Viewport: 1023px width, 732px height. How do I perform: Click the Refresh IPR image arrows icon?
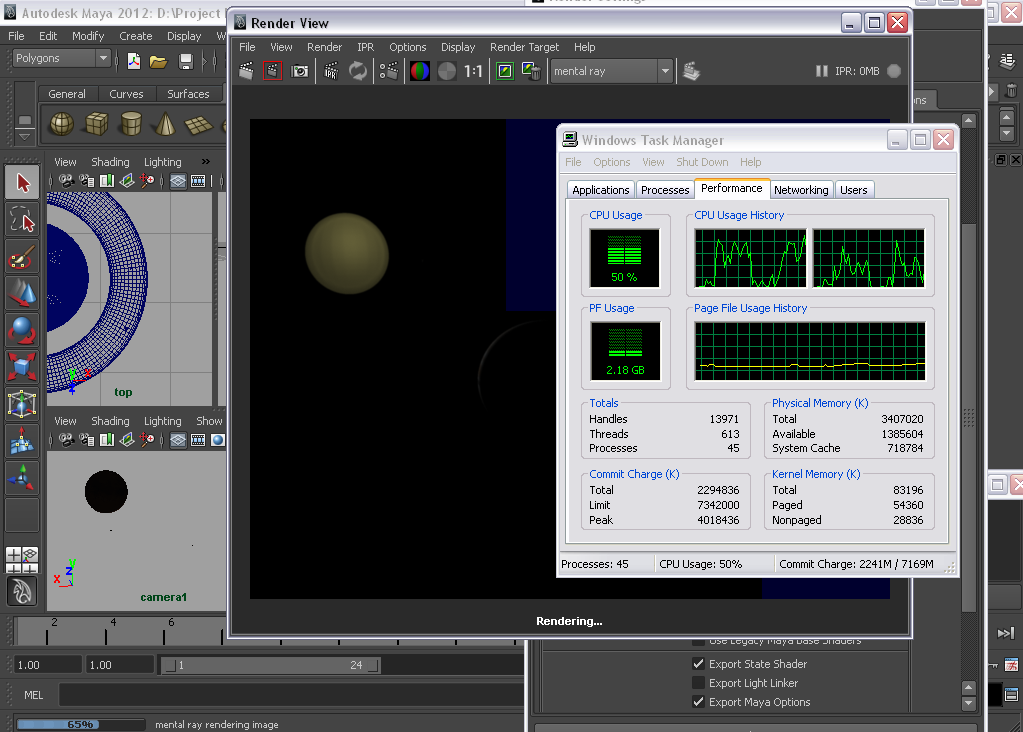coord(358,71)
